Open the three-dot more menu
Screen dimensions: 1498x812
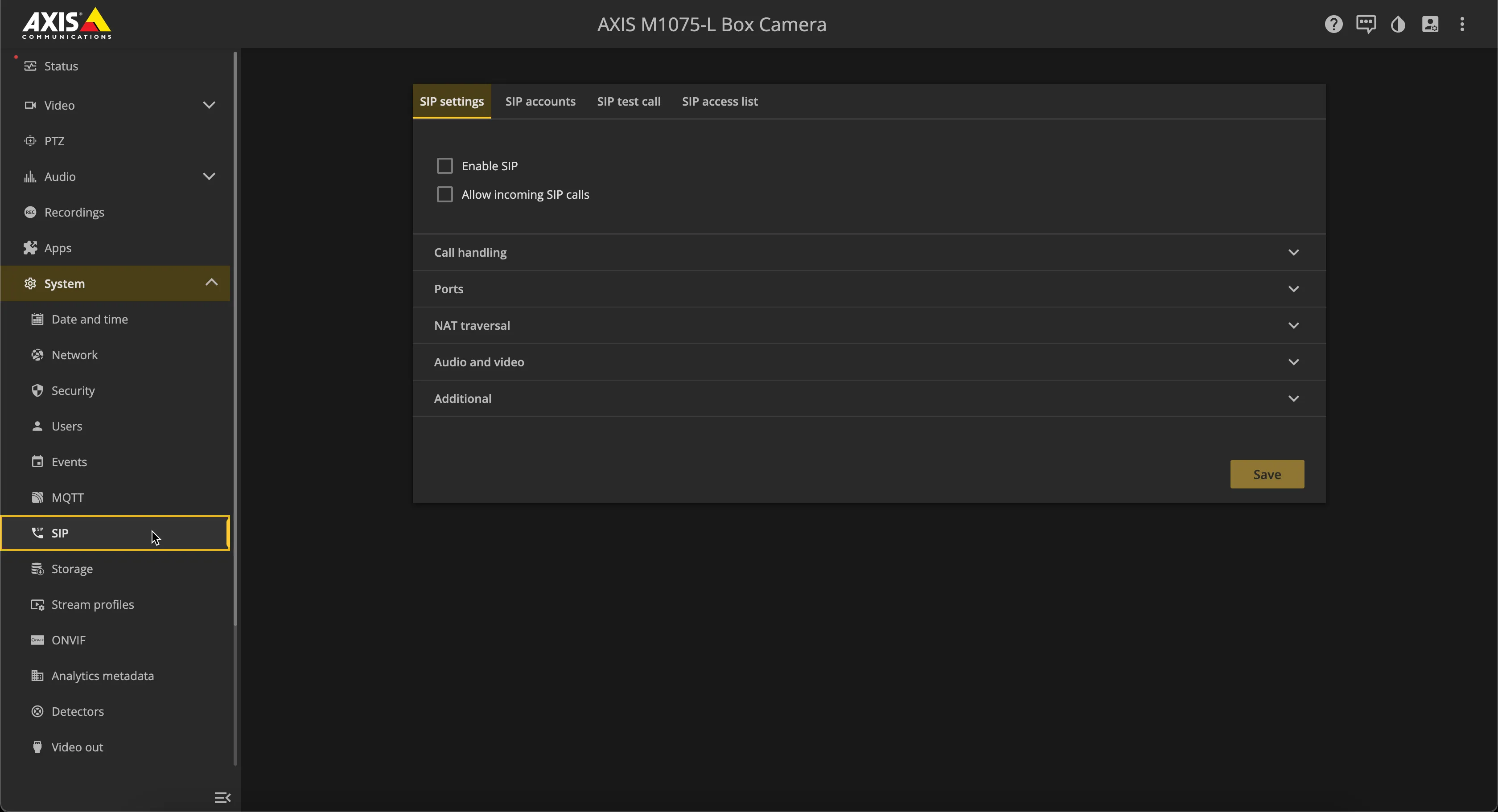click(x=1462, y=25)
